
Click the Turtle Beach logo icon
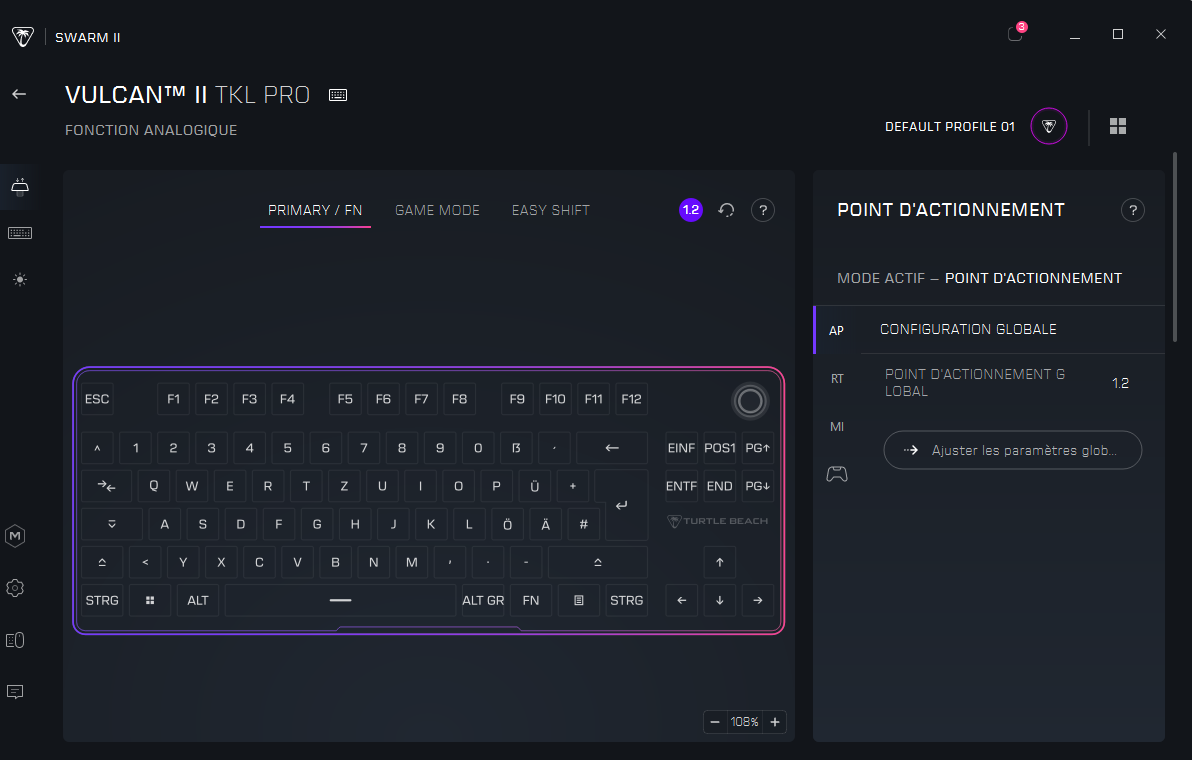23,36
